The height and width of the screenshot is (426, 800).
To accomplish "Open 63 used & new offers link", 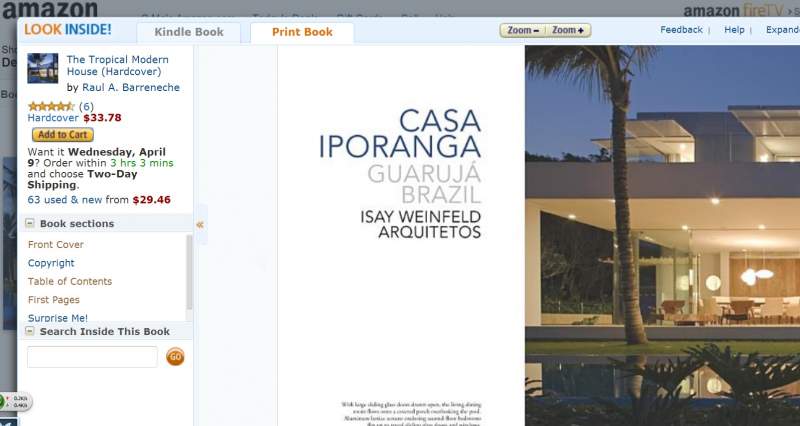I will click(x=65, y=199).
